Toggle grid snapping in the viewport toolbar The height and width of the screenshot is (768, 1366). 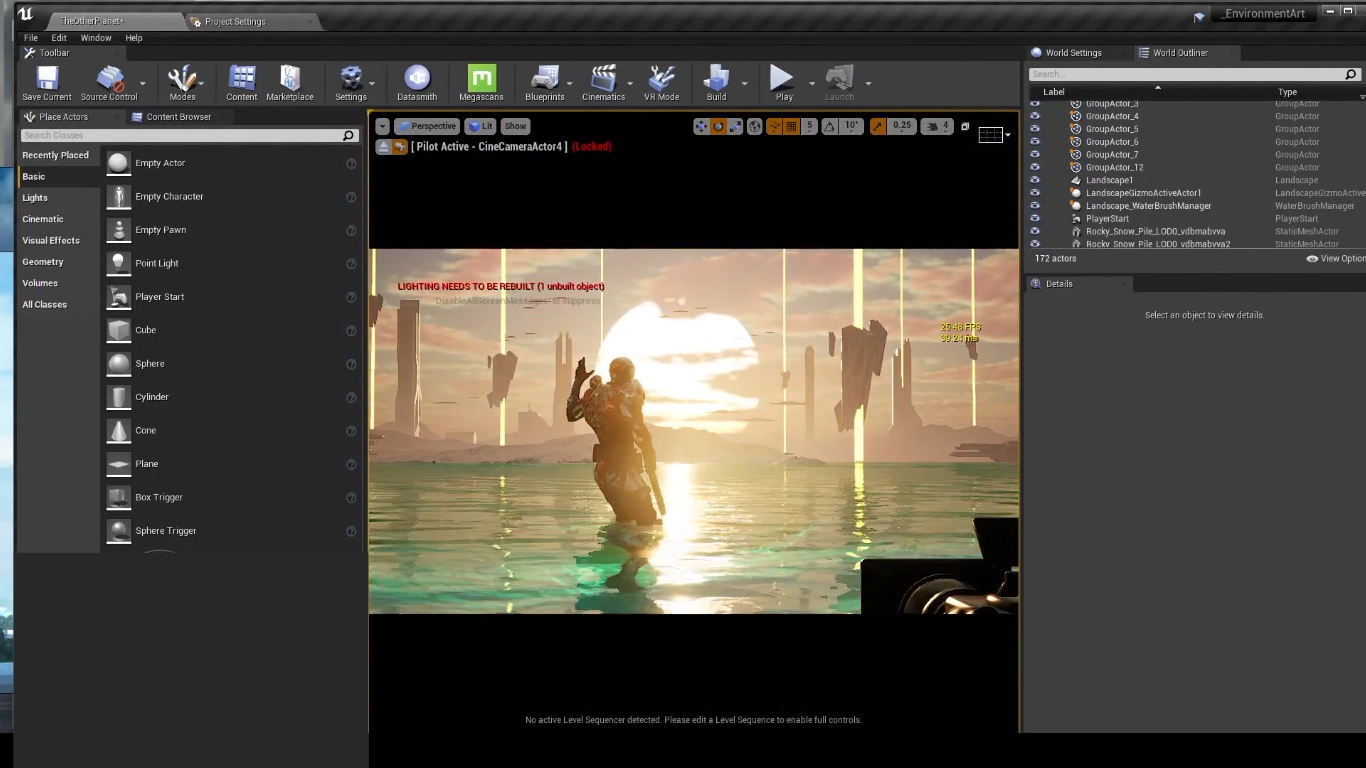pyautogui.click(x=791, y=126)
